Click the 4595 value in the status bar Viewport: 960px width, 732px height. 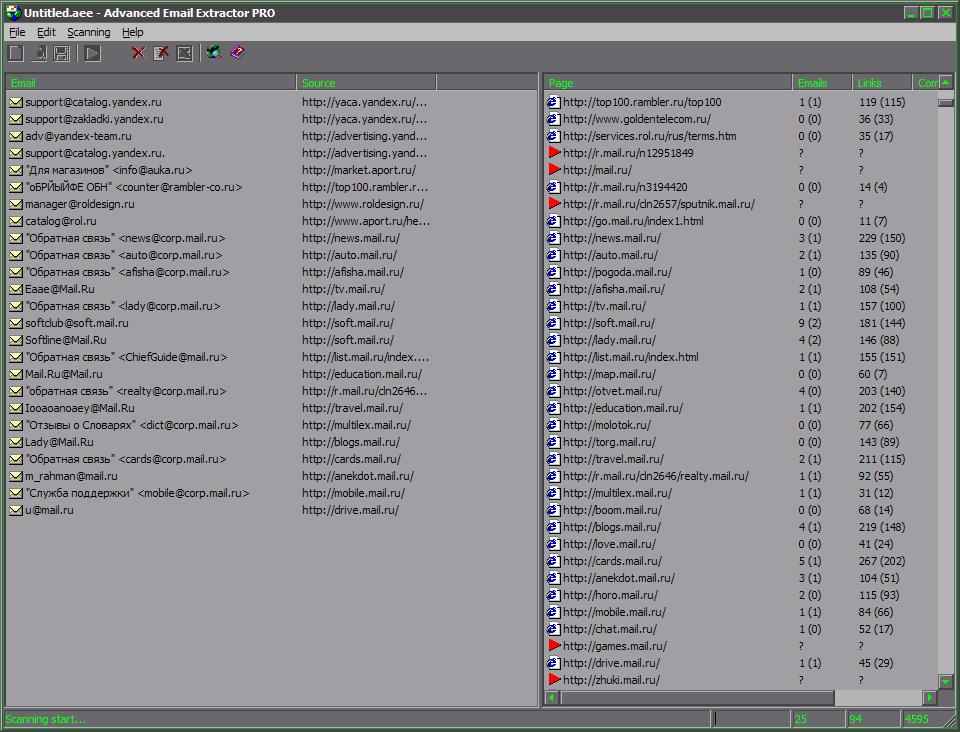pos(917,719)
